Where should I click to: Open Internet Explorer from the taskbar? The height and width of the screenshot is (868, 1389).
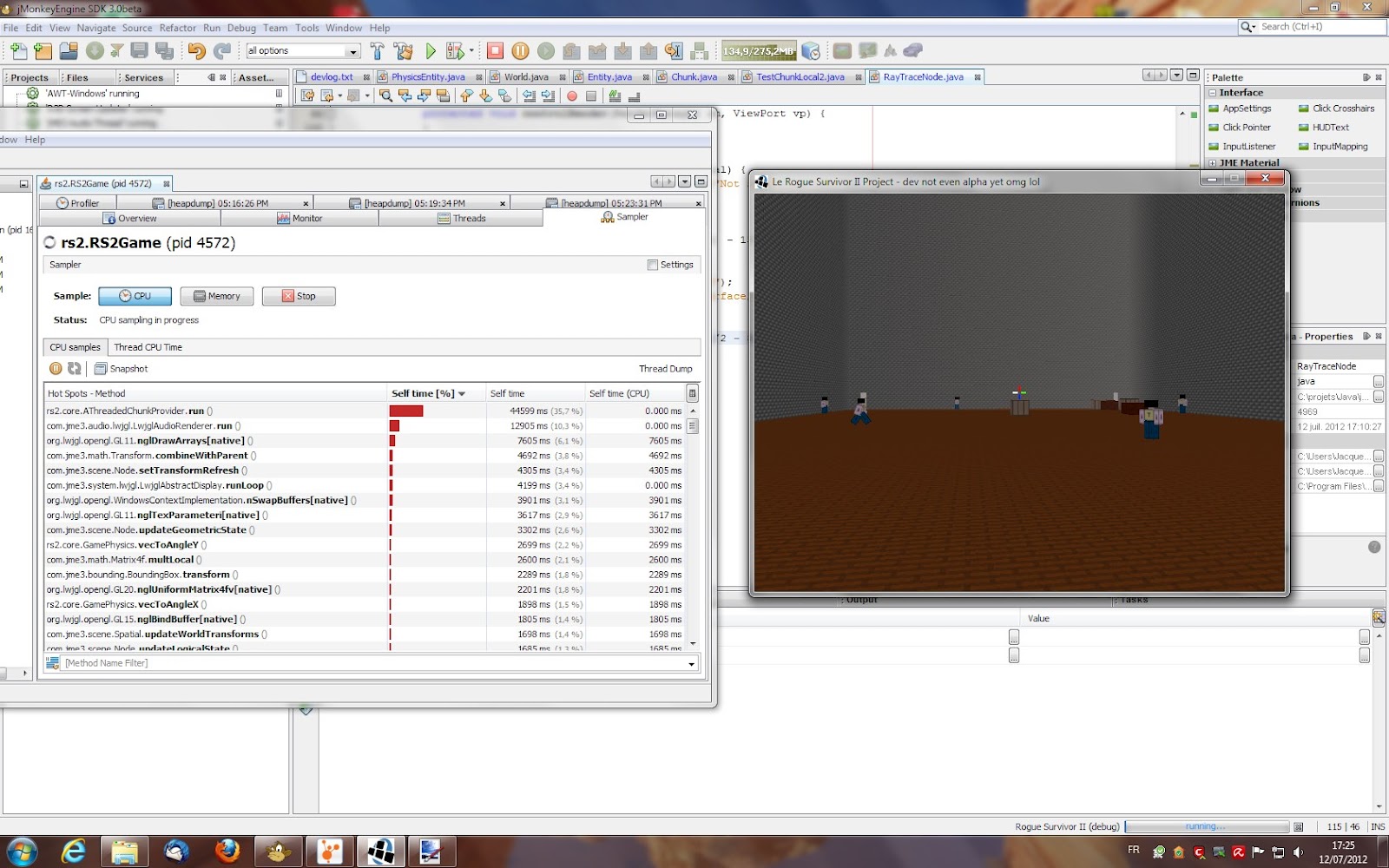tap(74, 852)
